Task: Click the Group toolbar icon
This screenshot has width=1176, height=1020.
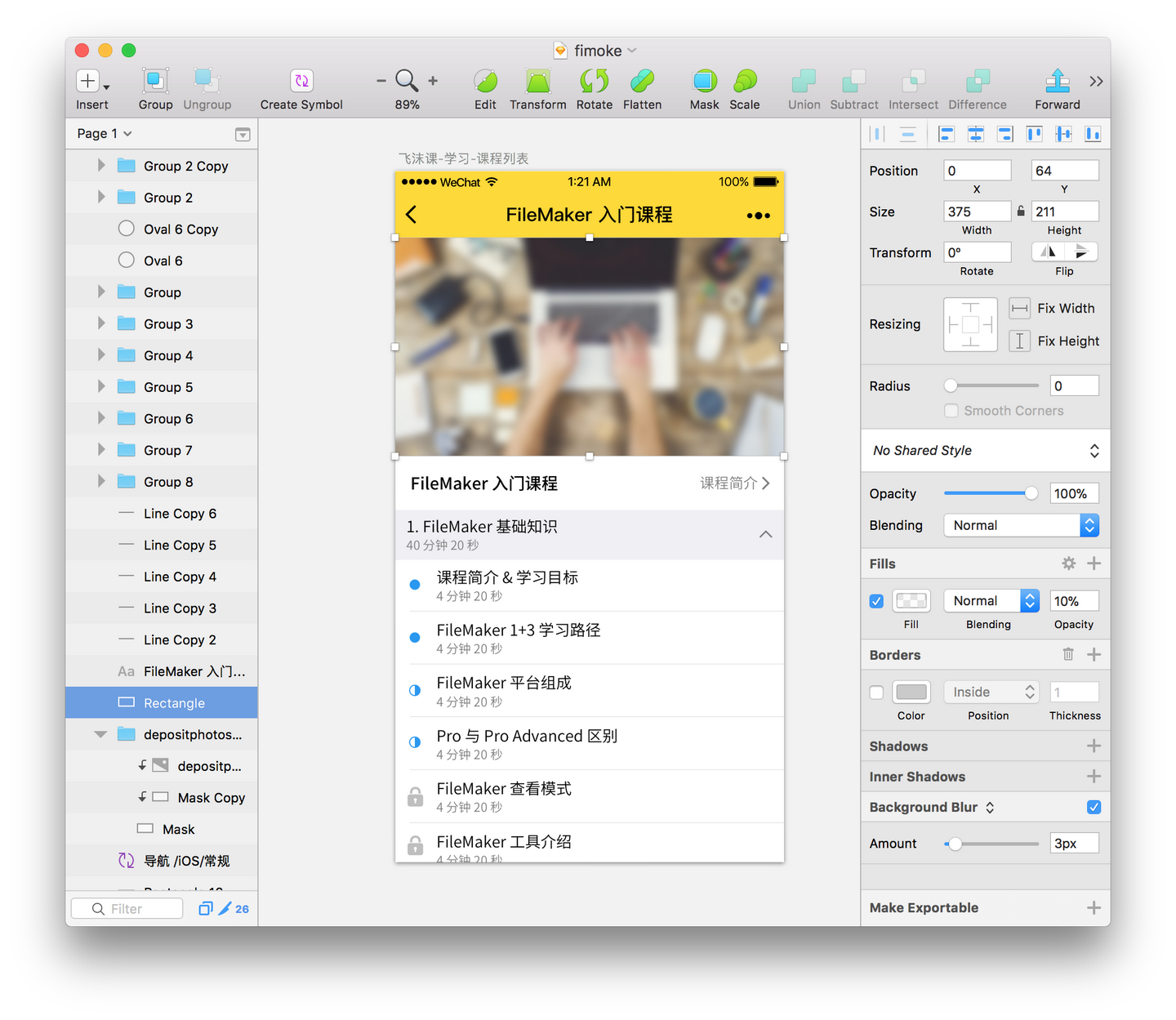Action: (155, 81)
